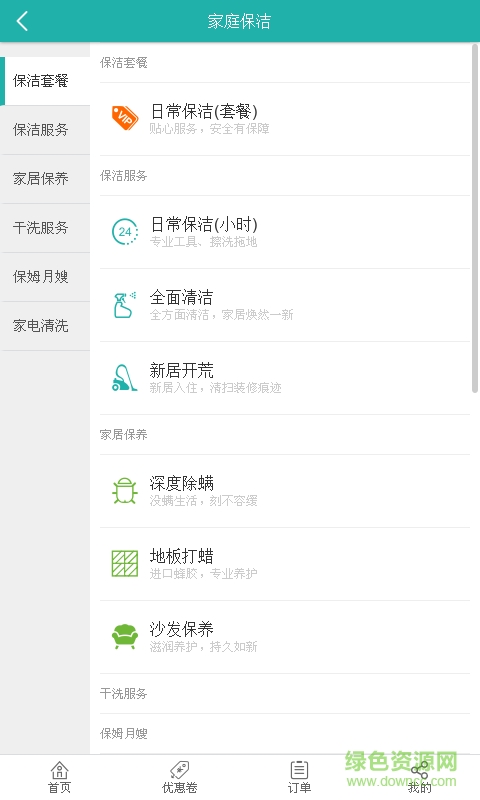The image size is (480, 800).
Task: Tap the spray bottle icon for 全面清洁
Action: pos(125,305)
